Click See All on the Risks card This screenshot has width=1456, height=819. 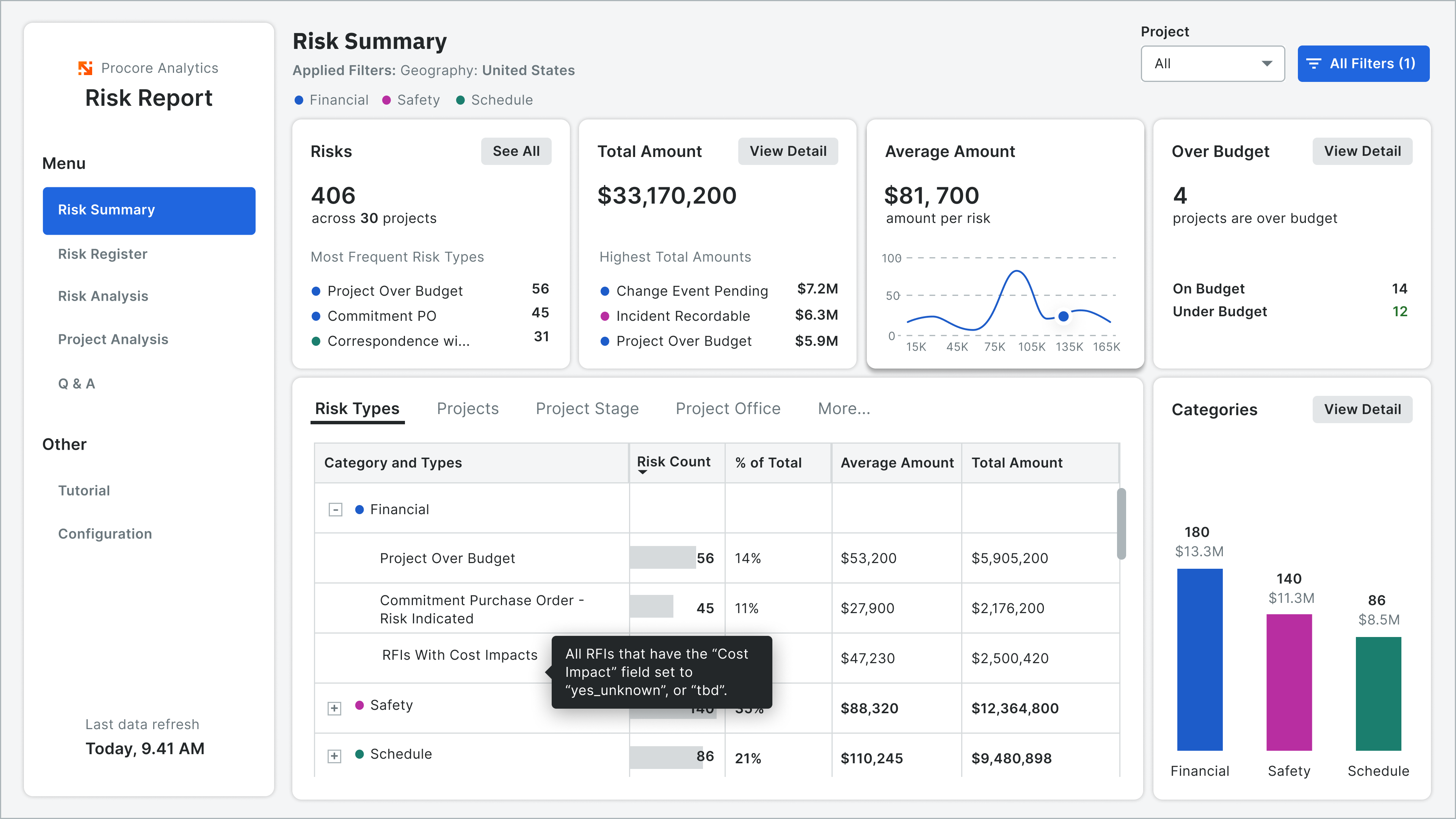tap(516, 152)
